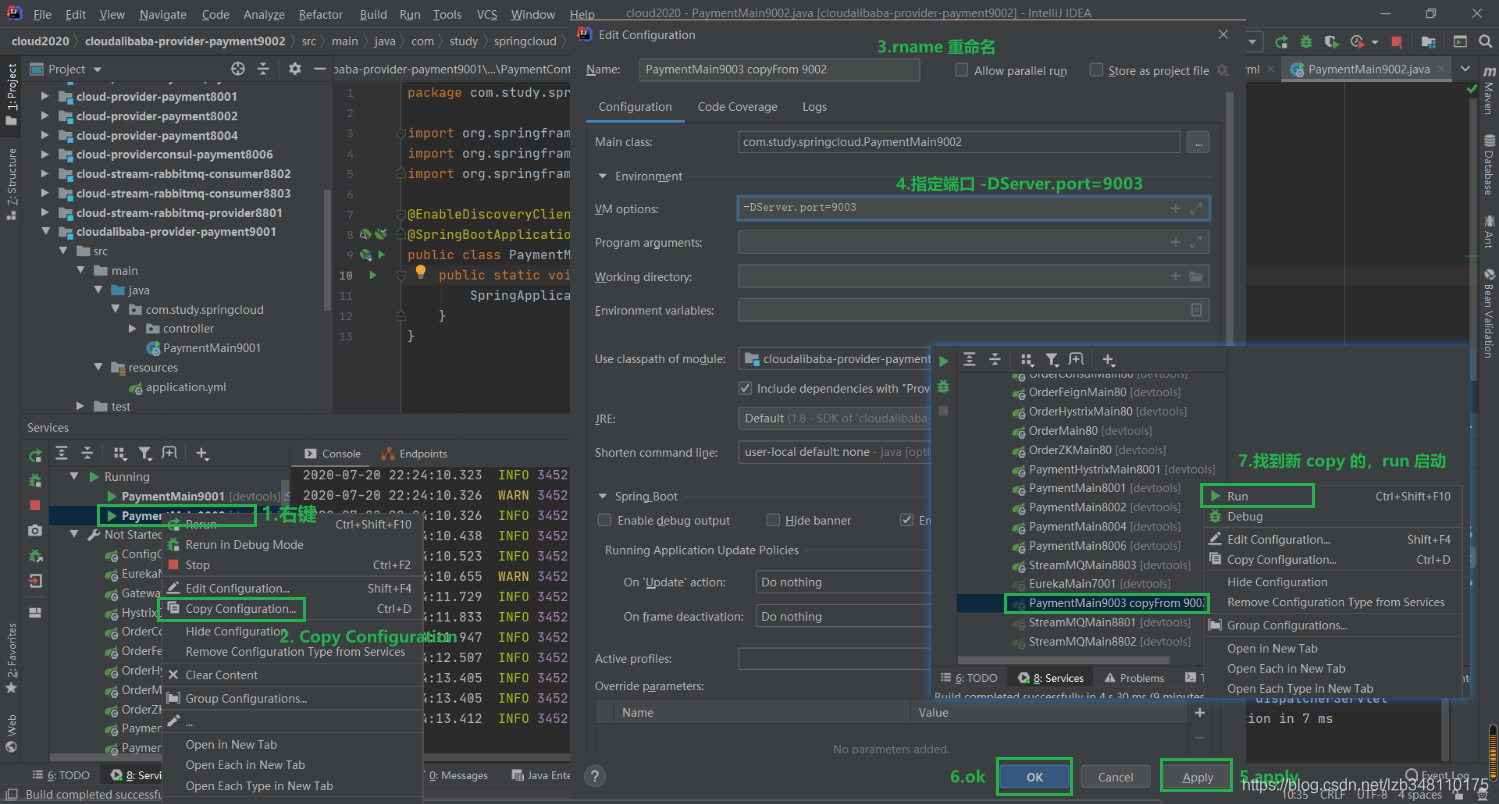Click the filter icon in right Services toolbar
This screenshot has width=1499, height=804.
1052,359
